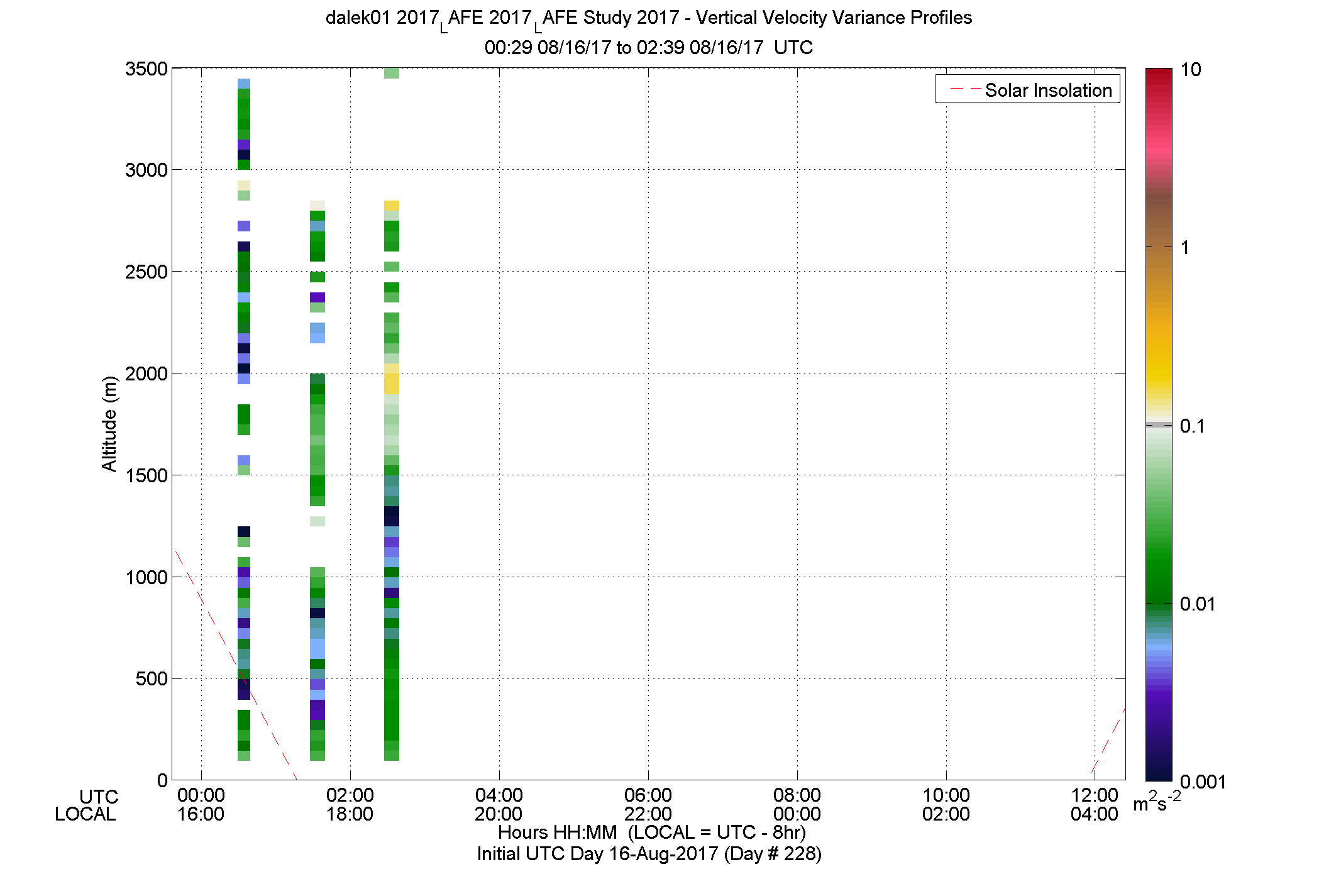Click the yellow high-variance cell near 2000 m
This screenshot has width=1319, height=896.
coord(392,379)
